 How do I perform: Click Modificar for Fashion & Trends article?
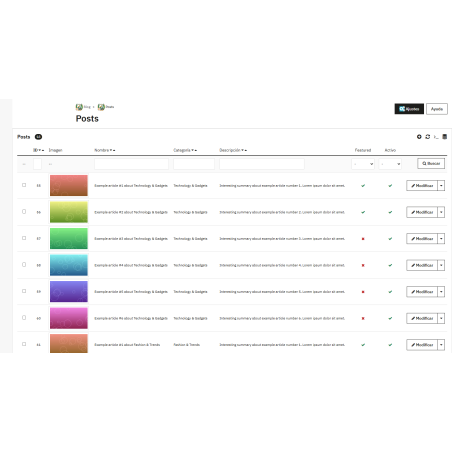point(422,345)
